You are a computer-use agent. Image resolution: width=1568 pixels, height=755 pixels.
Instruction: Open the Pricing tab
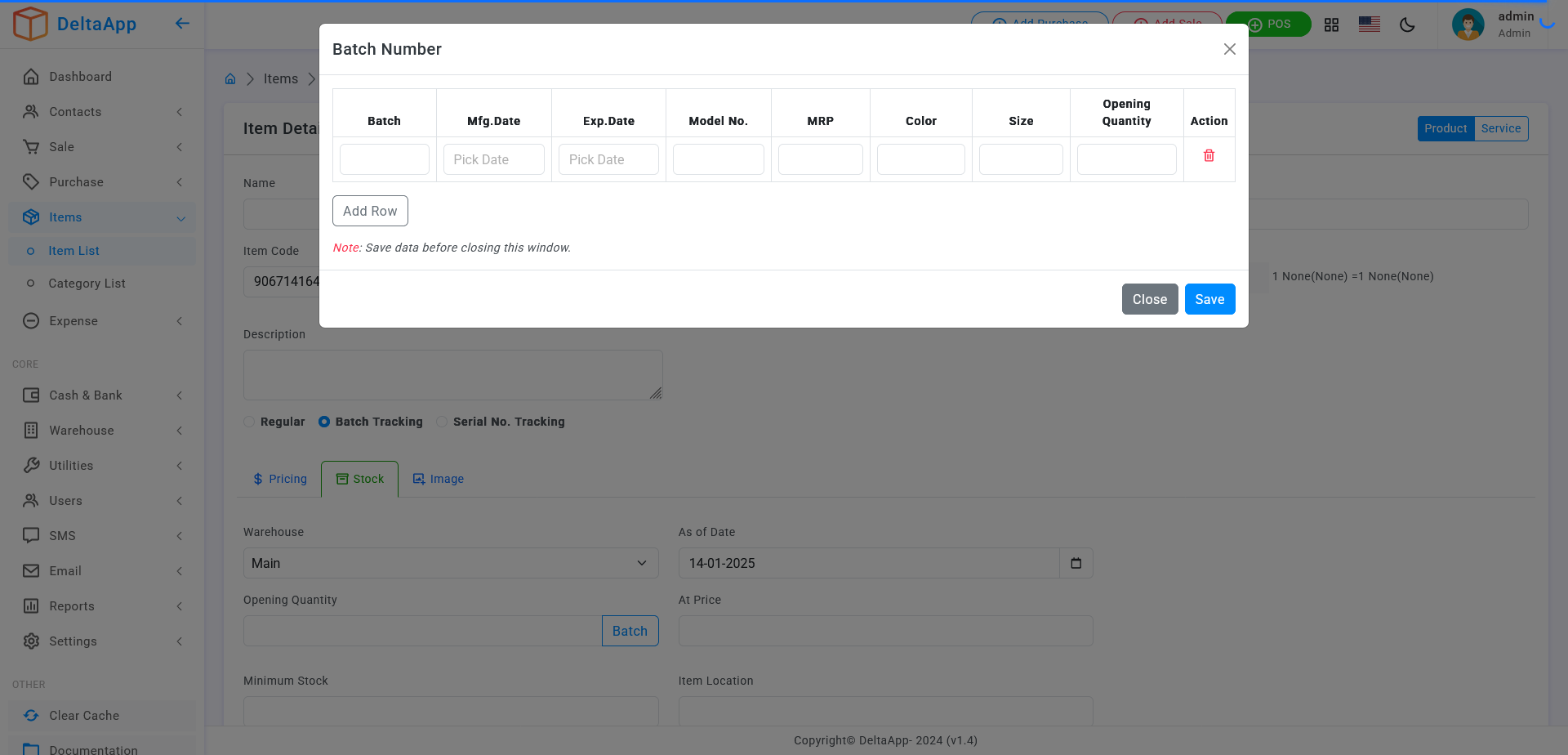point(280,479)
